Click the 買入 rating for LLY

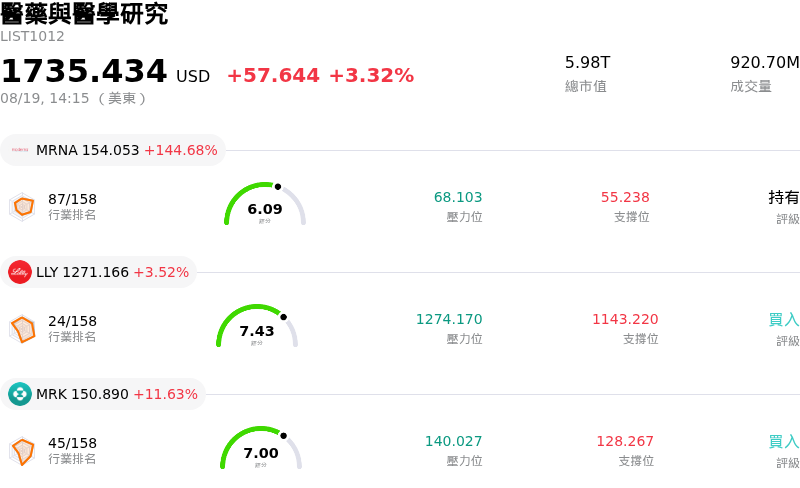[x=784, y=320]
